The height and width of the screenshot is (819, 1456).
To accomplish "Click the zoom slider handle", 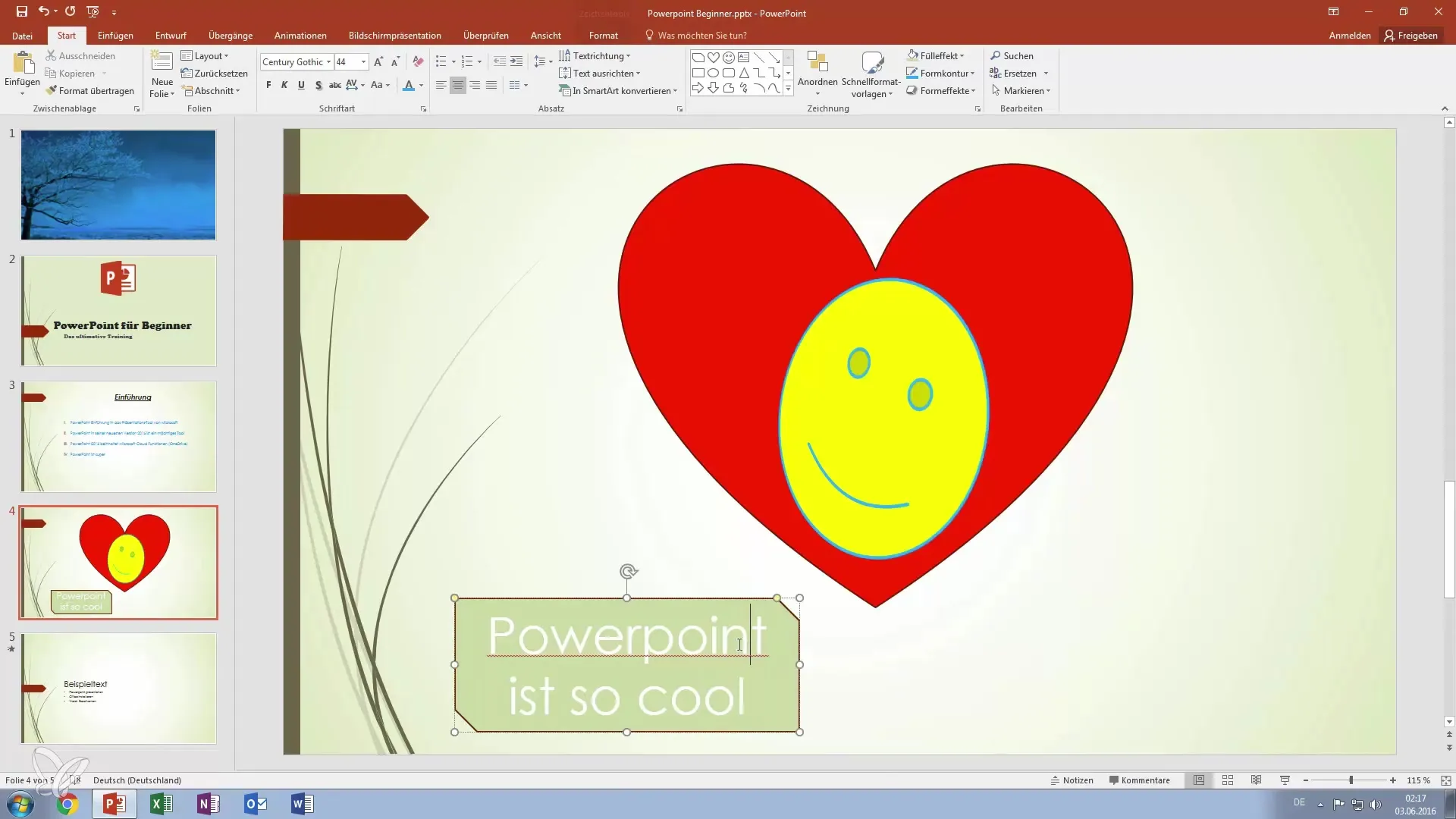I will 1351,780.
